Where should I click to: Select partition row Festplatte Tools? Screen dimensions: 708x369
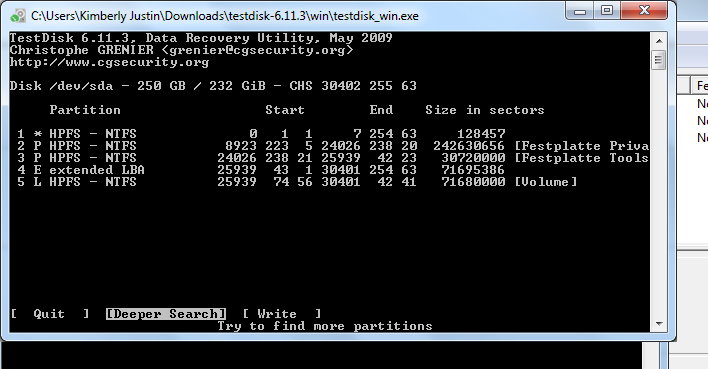[x=332, y=158]
